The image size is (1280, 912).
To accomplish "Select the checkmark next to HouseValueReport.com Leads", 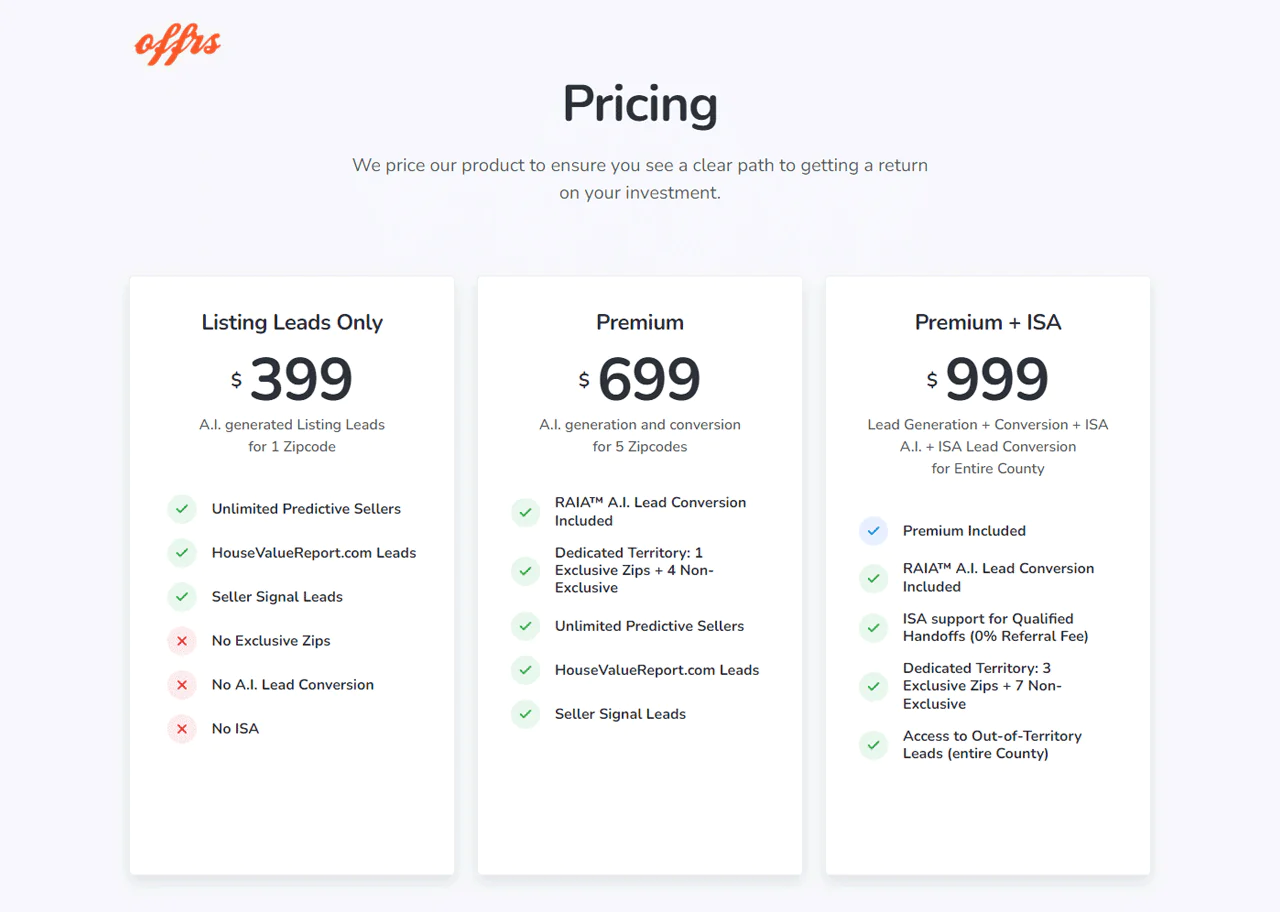I will (181, 553).
